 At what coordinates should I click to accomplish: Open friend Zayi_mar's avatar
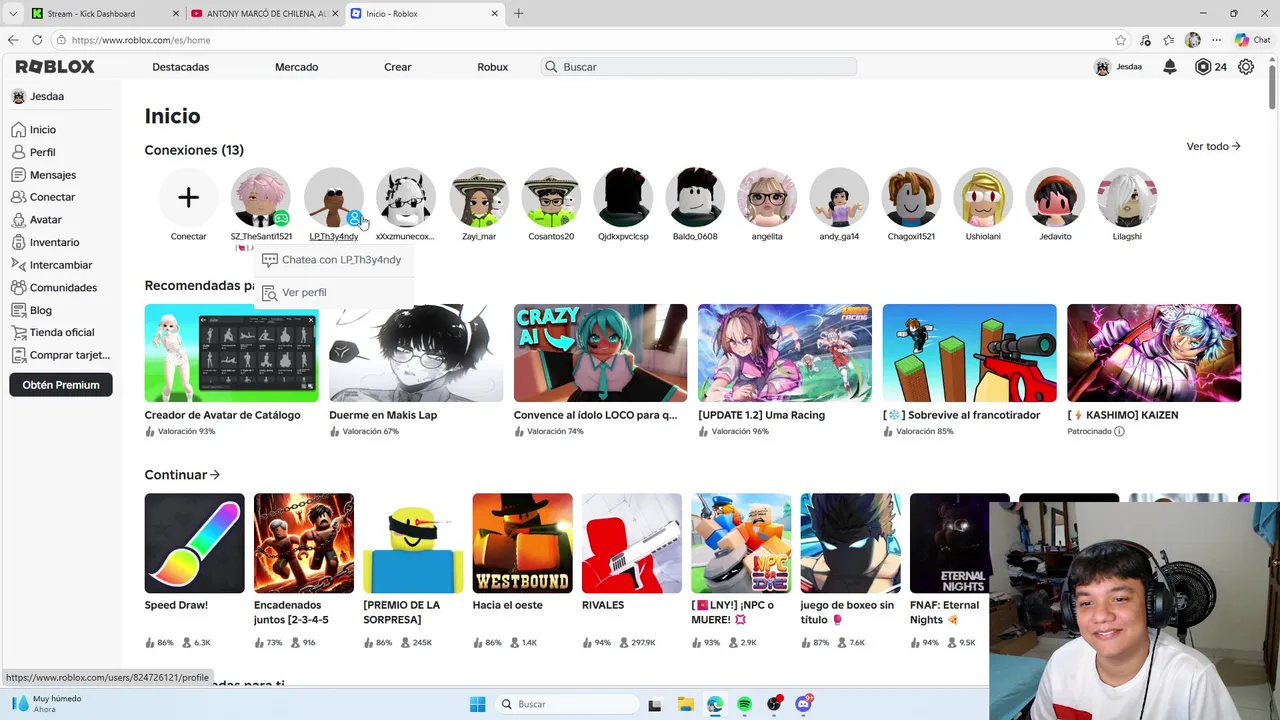click(478, 197)
